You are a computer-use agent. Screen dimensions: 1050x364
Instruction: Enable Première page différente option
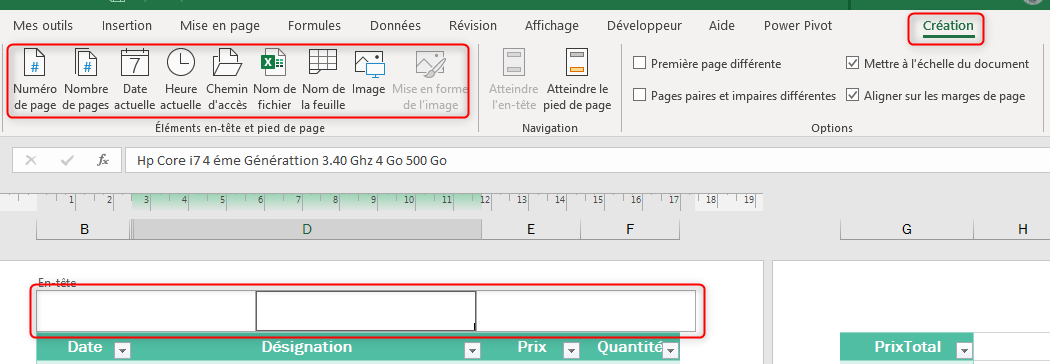pos(707,64)
